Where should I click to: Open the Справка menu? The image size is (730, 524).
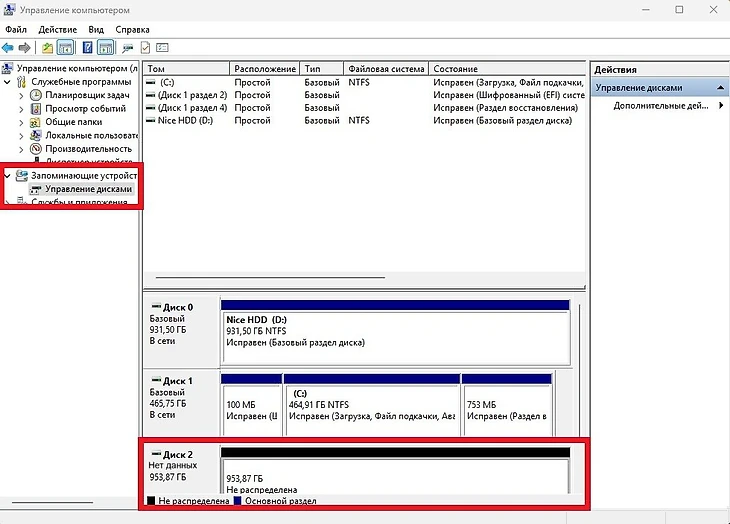(x=132, y=30)
